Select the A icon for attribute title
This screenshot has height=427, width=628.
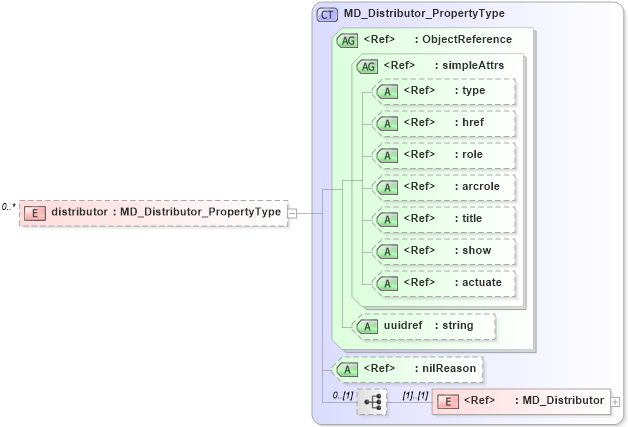[x=387, y=220]
